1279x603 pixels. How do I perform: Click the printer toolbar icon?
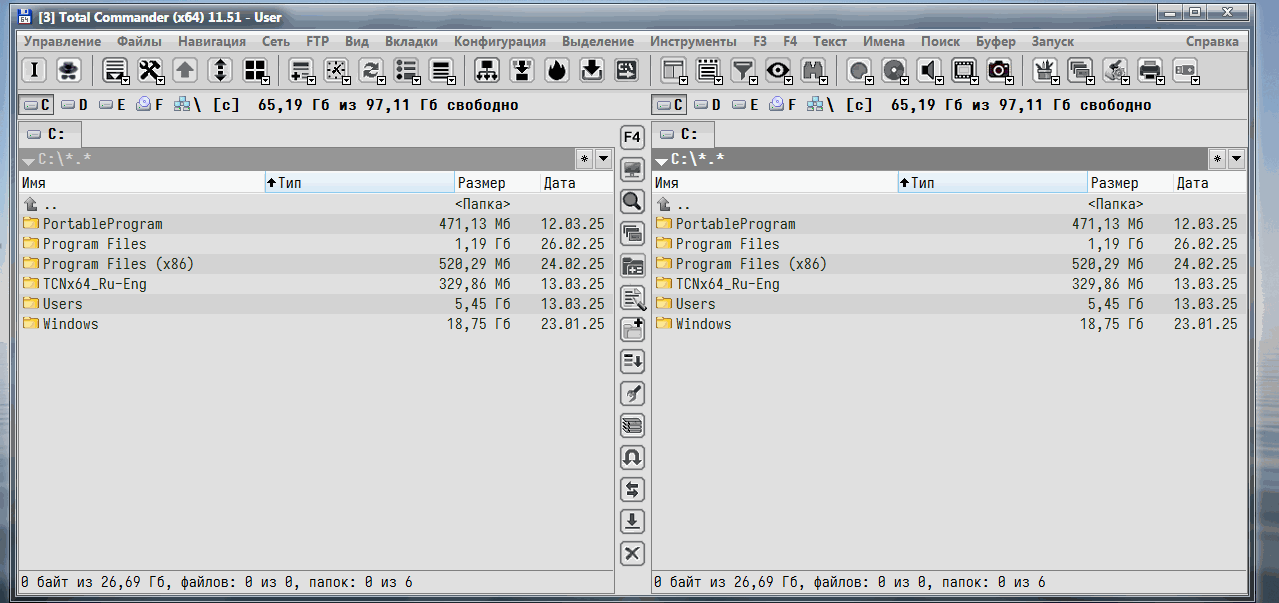tap(1150, 70)
